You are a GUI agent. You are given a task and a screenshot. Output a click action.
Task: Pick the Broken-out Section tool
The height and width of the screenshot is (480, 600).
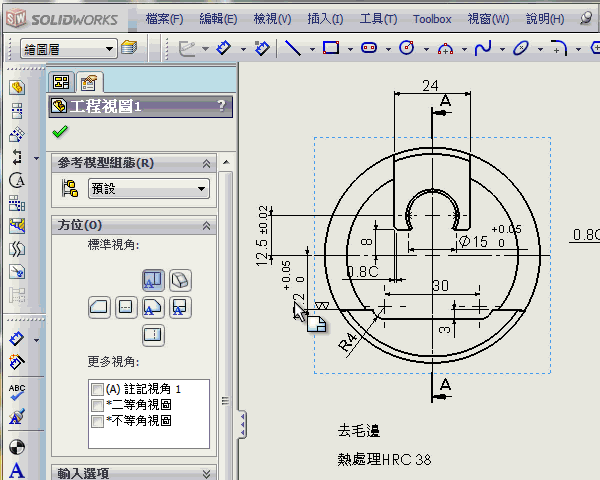[x=17, y=226]
